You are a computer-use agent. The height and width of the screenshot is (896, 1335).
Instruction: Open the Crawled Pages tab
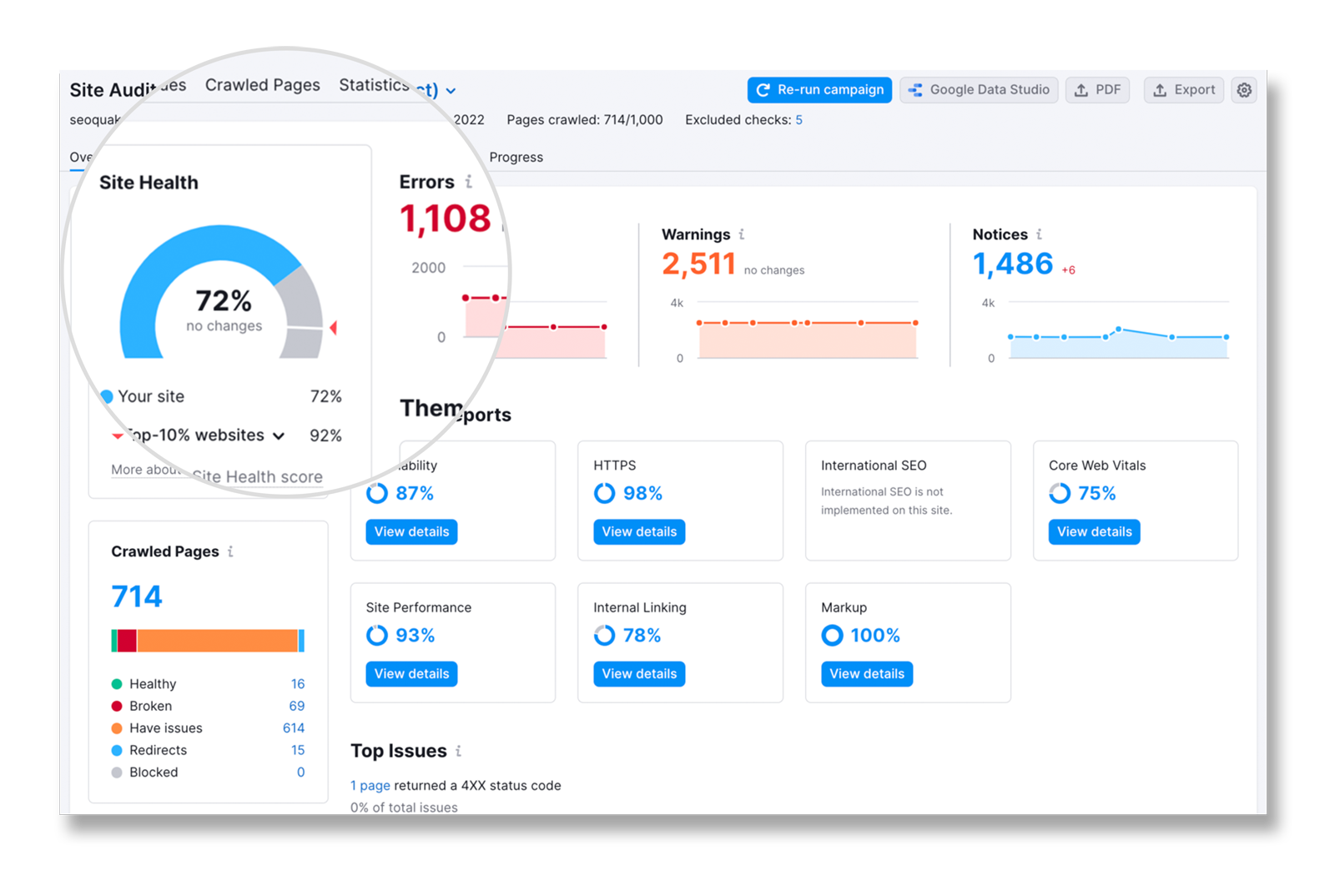(x=262, y=85)
